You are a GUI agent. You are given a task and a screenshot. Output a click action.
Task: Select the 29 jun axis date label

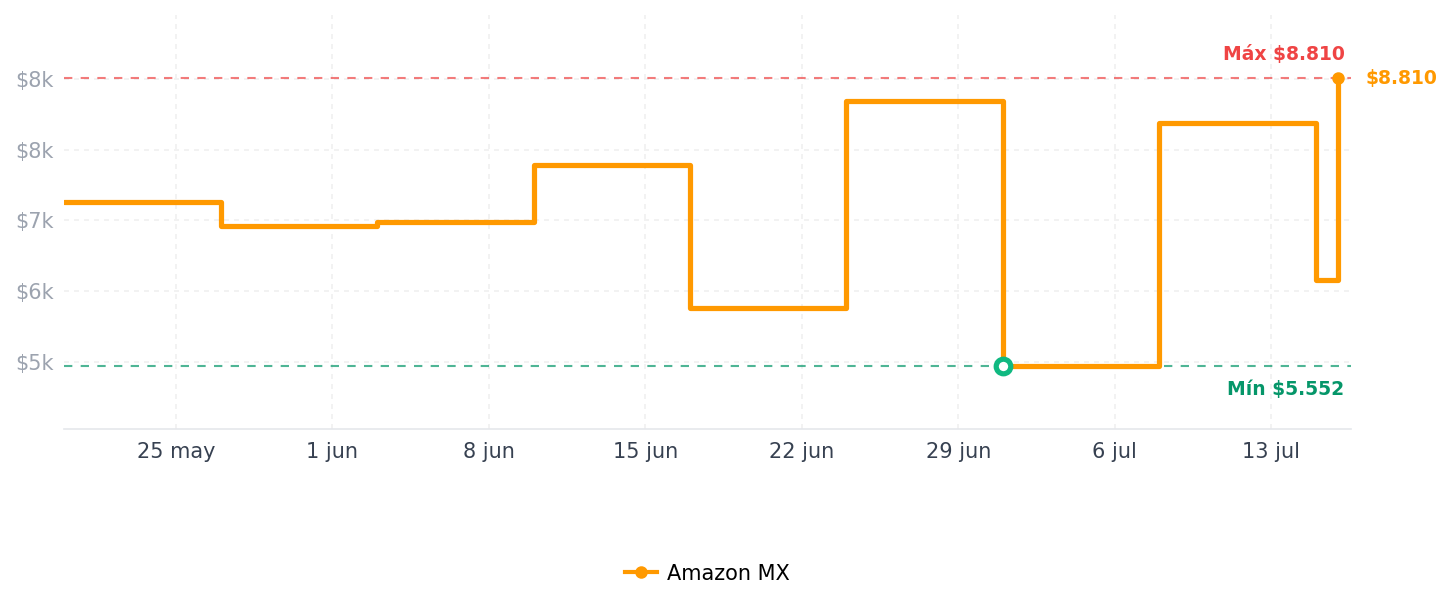coord(958,451)
